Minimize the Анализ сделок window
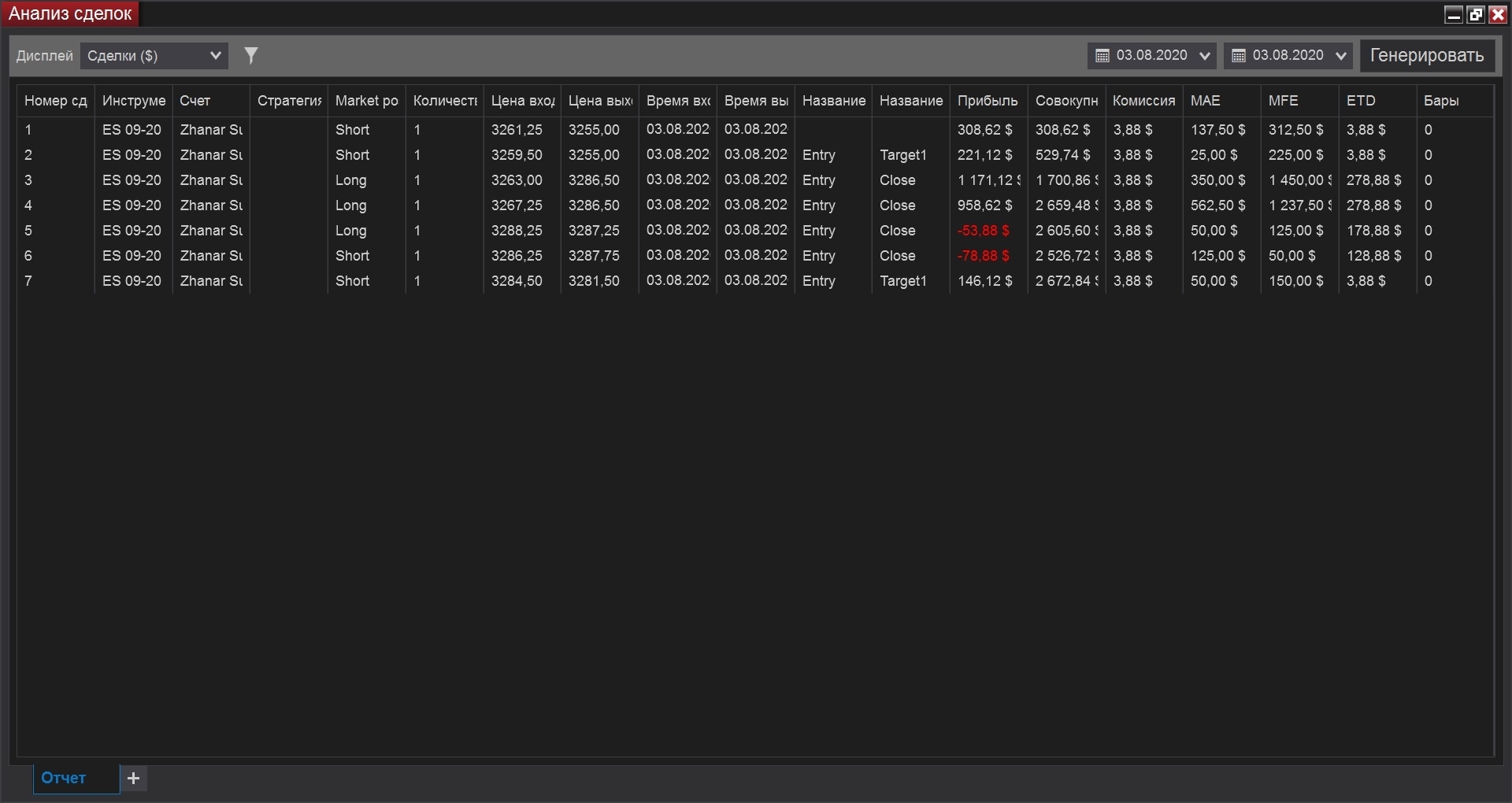Screen dimensions: 1512x803 click(x=1454, y=14)
